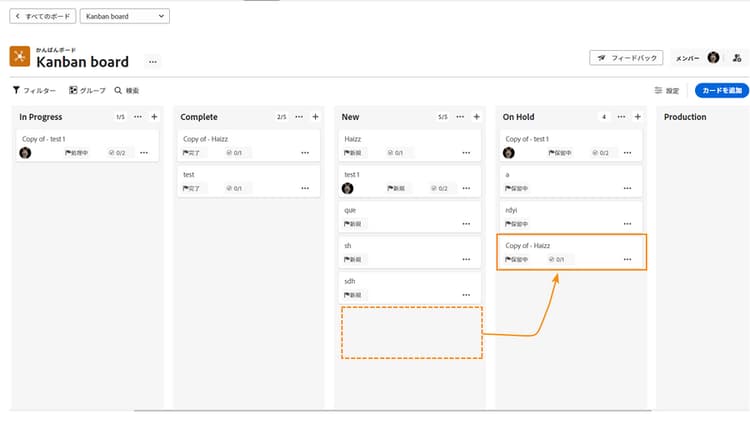750x429 pixels.
Task: Click the search (検索) magnifier icon
Action: [118, 90]
